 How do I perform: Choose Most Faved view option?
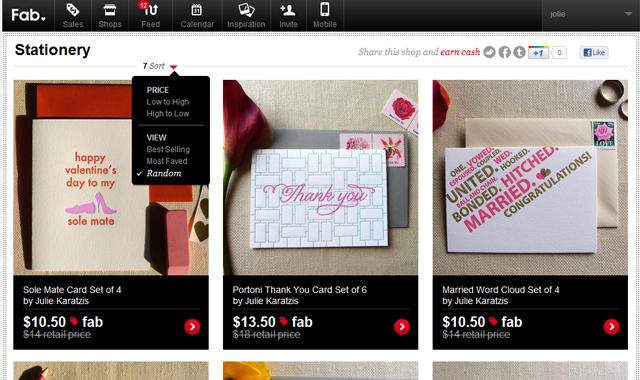click(x=167, y=161)
